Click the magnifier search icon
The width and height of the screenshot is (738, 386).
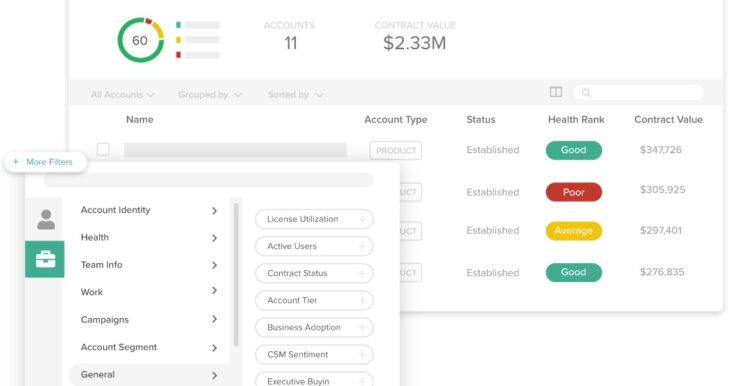point(586,93)
